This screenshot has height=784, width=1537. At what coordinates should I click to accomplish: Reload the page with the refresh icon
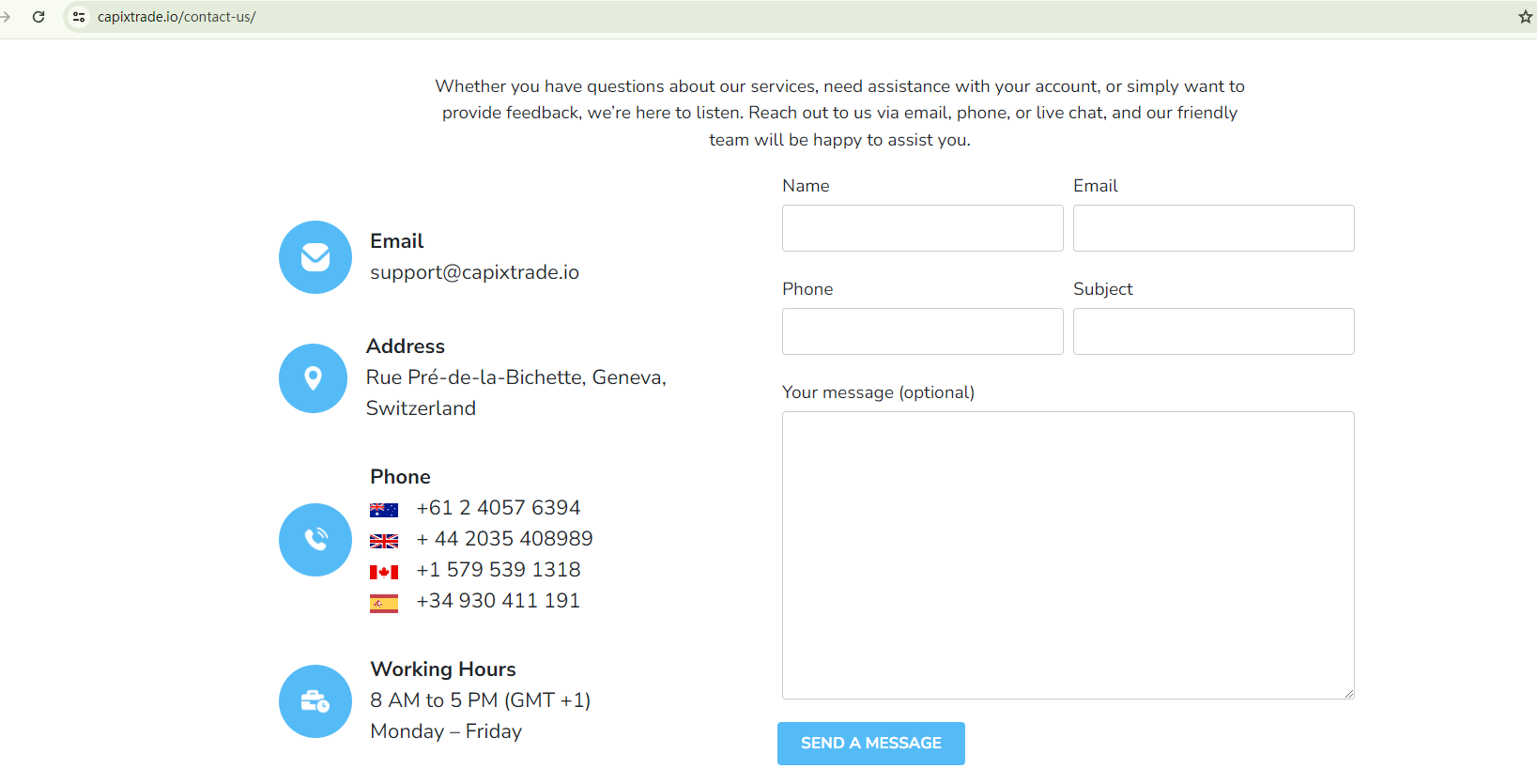[x=38, y=17]
